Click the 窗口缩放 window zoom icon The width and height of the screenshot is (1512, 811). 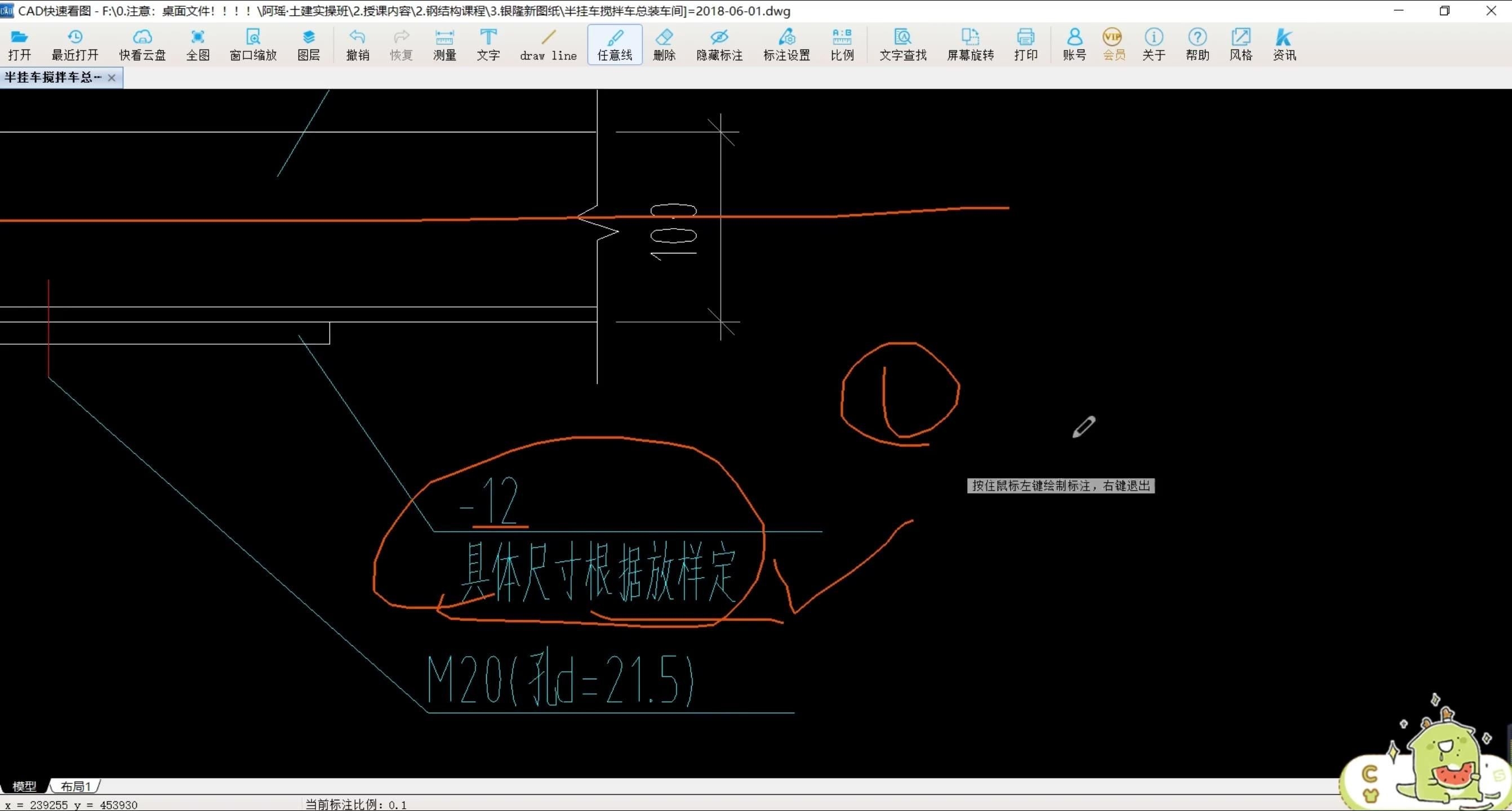[252, 44]
